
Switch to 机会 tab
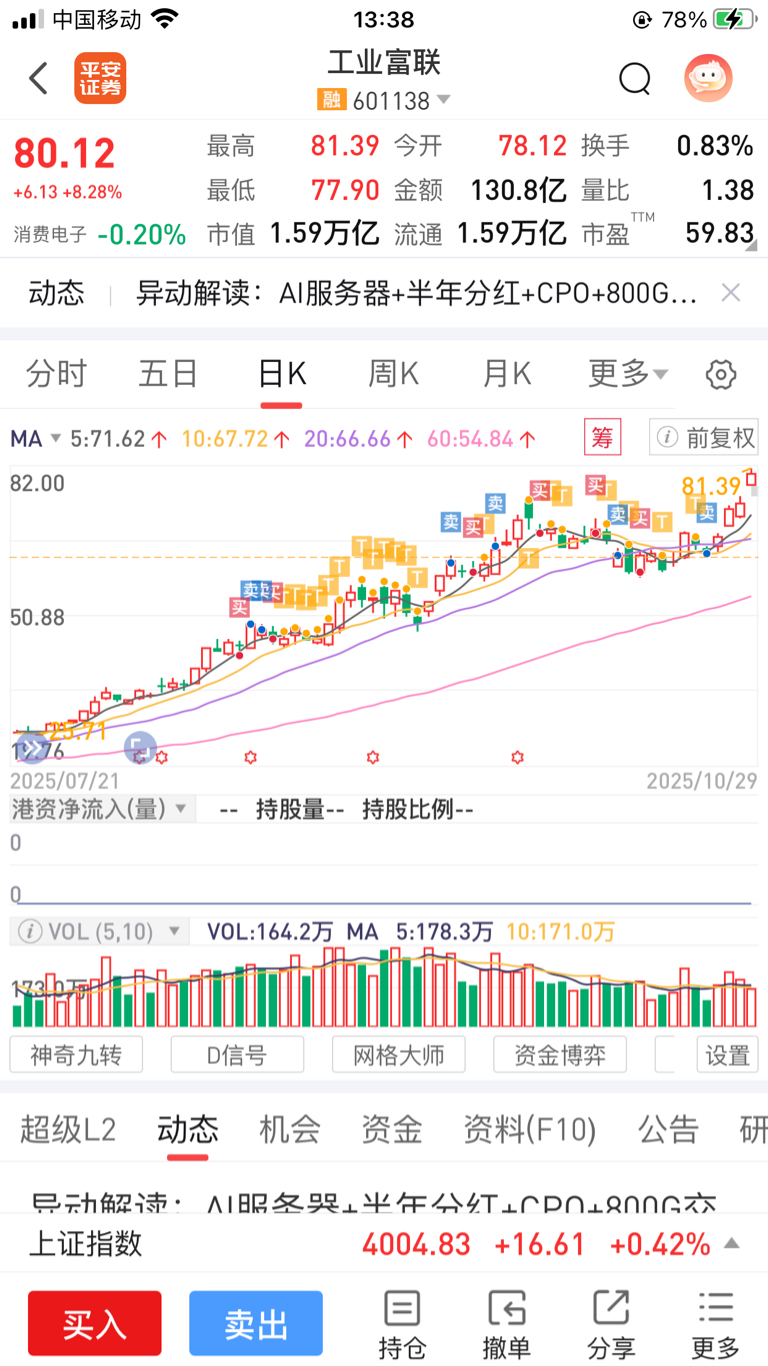290,1130
